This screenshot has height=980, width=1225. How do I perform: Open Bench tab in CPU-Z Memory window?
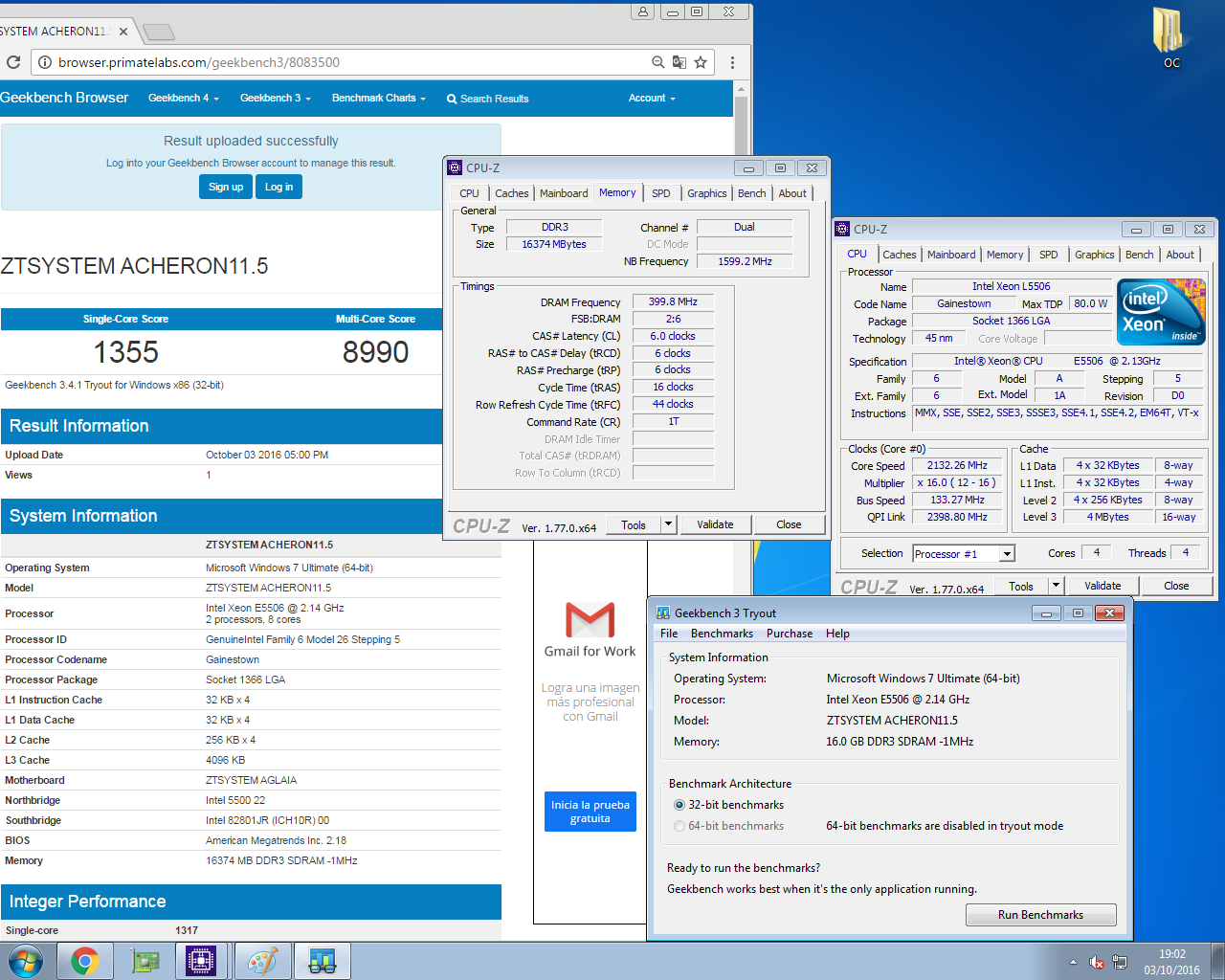751,193
